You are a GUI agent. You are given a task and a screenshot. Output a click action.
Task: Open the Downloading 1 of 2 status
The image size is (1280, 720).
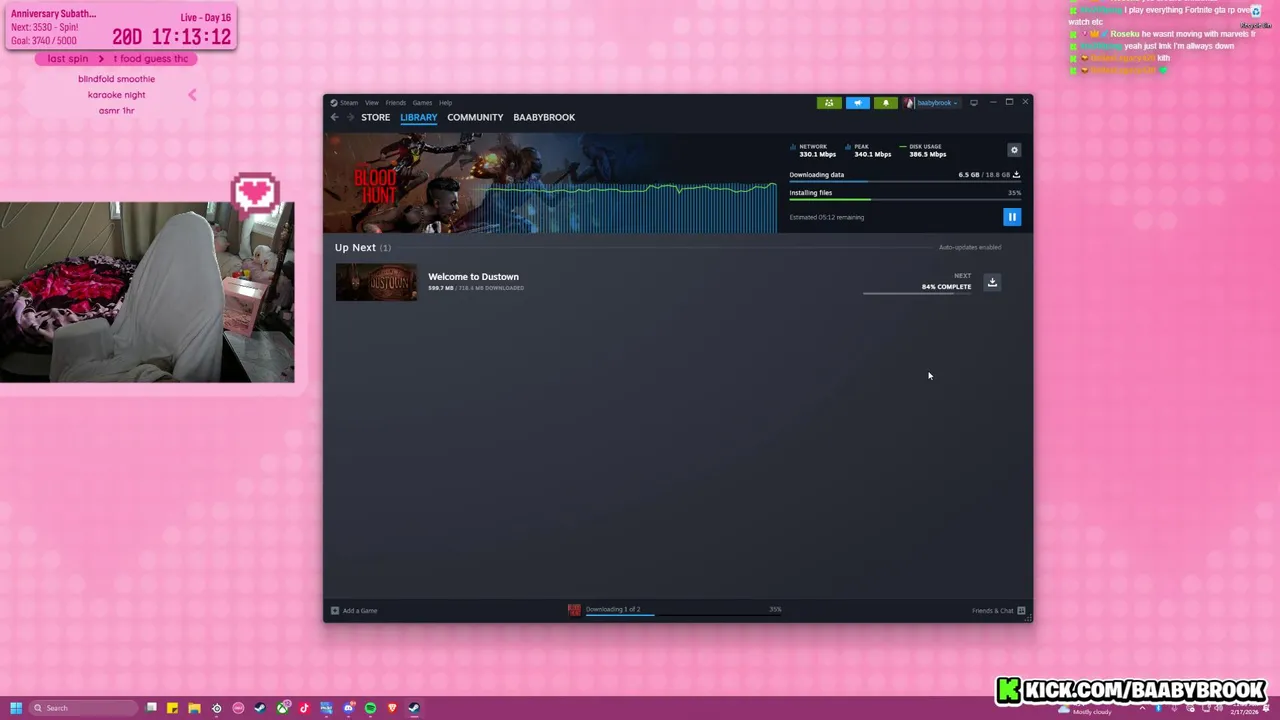pyautogui.click(x=613, y=610)
